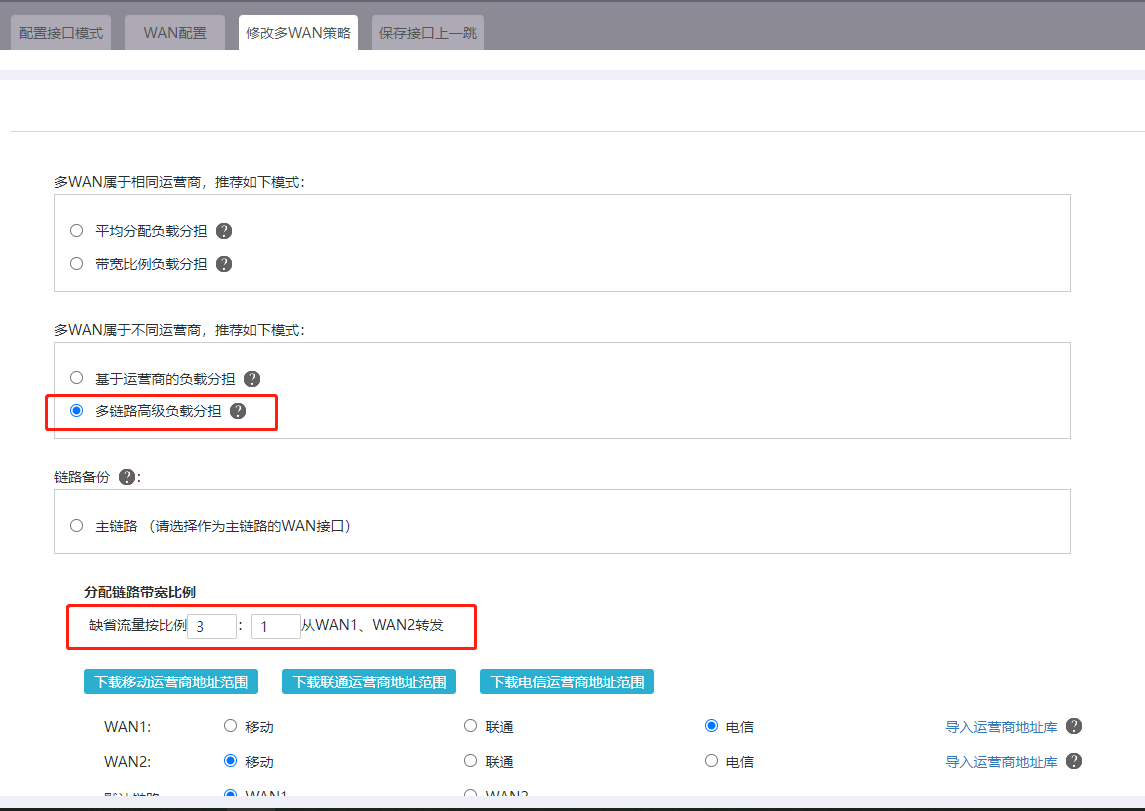Select 带宽比例负载分担 radio button
This screenshot has height=811, width=1145.
pos(77,264)
